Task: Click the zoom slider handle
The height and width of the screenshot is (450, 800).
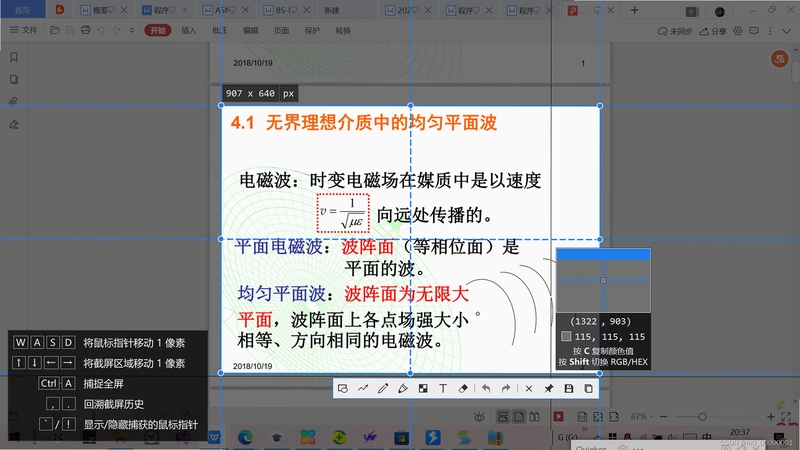Action: (702, 417)
